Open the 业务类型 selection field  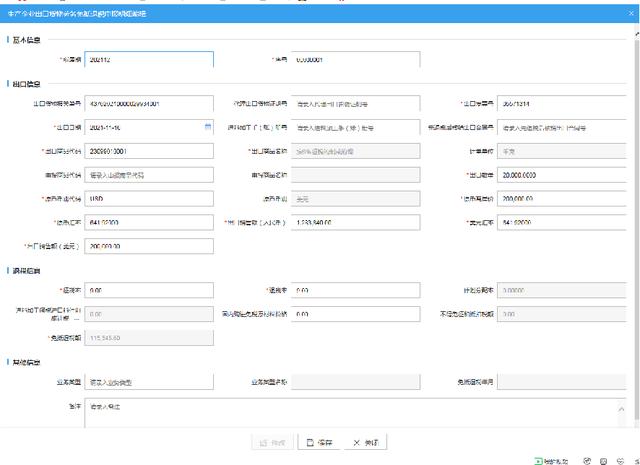coord(149,381)
